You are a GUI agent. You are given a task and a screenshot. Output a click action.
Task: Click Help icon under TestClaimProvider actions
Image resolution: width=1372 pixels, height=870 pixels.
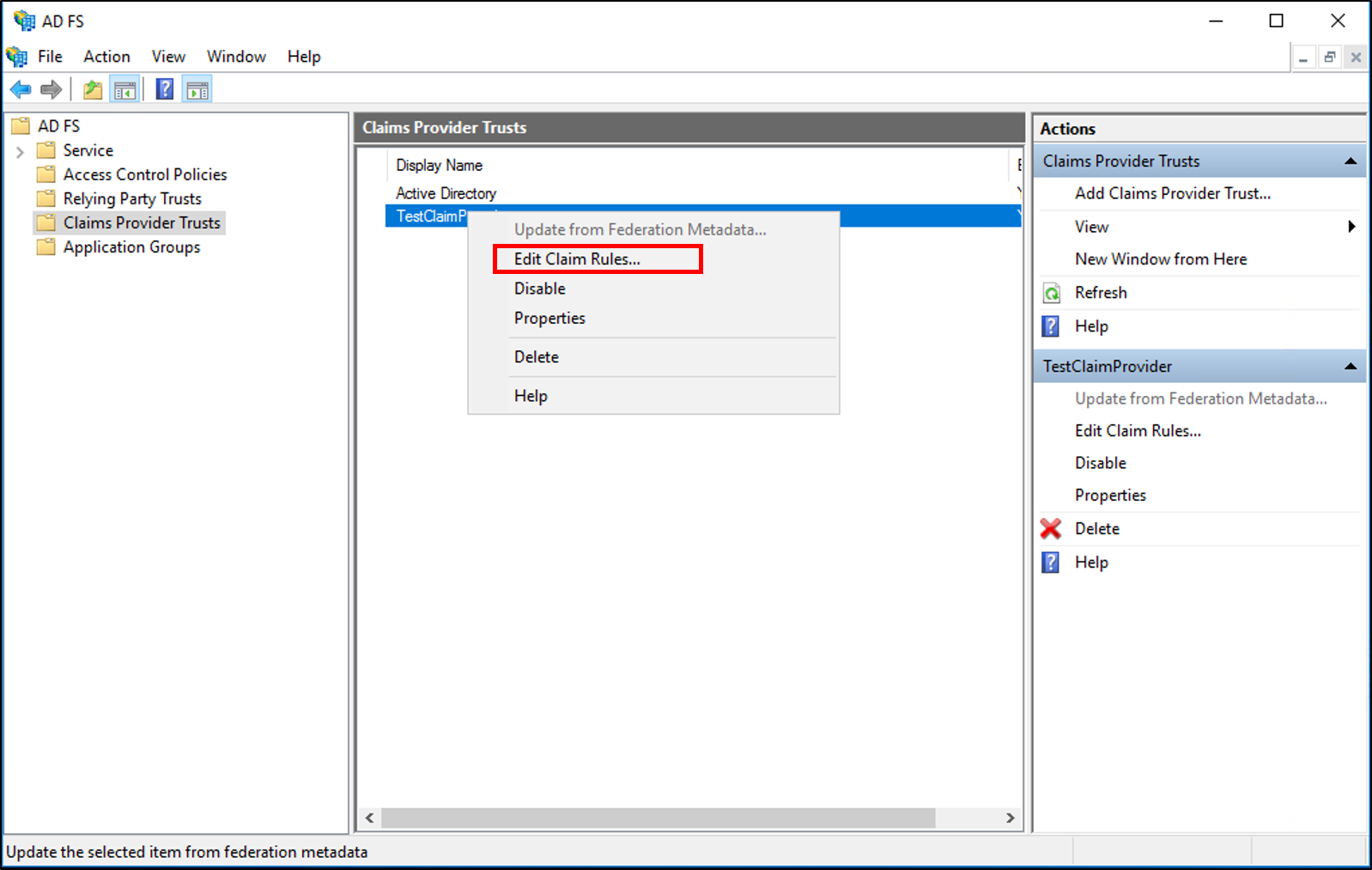(x=1051, y=563)
